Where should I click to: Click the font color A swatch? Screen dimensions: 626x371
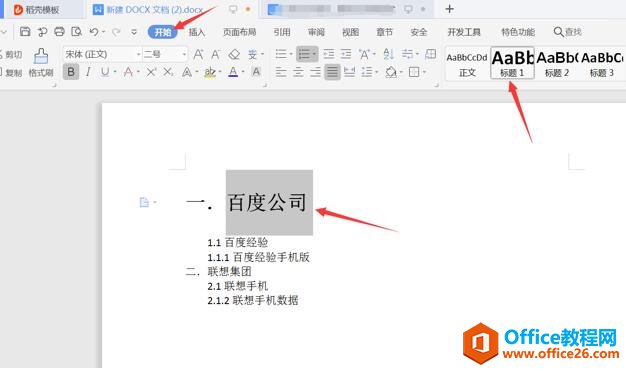[x=233, y=72]
